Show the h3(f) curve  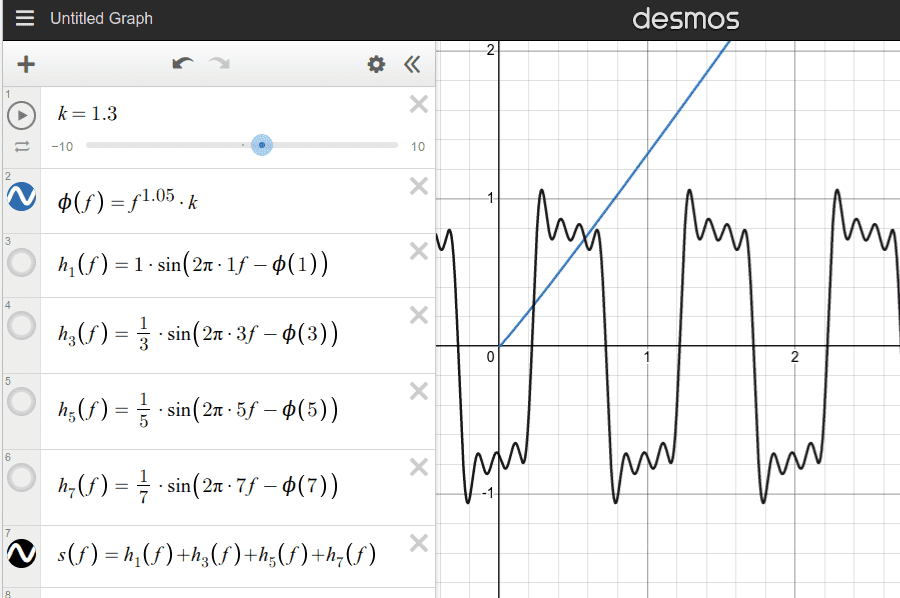point(22,325)
